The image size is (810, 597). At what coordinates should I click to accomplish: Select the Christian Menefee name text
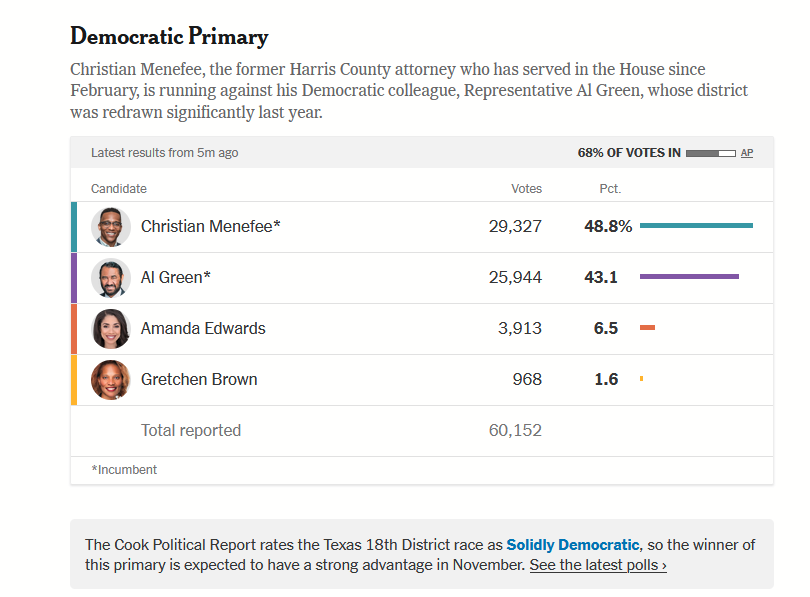(210, 227)
